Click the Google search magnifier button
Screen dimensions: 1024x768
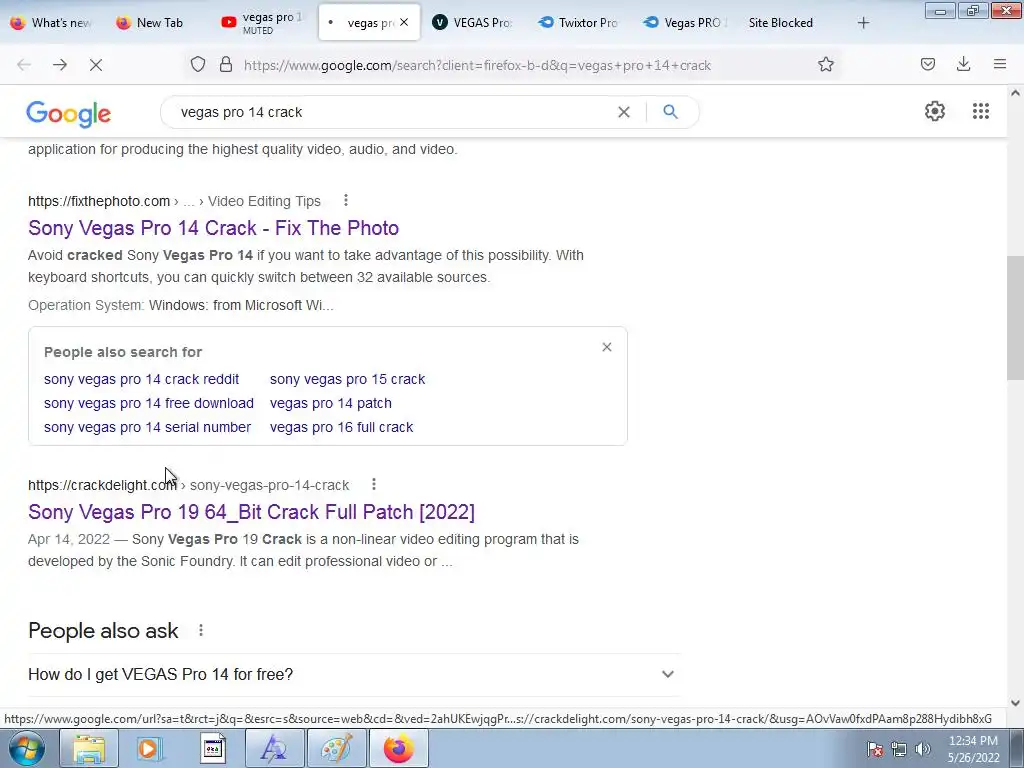pos(671,112)
